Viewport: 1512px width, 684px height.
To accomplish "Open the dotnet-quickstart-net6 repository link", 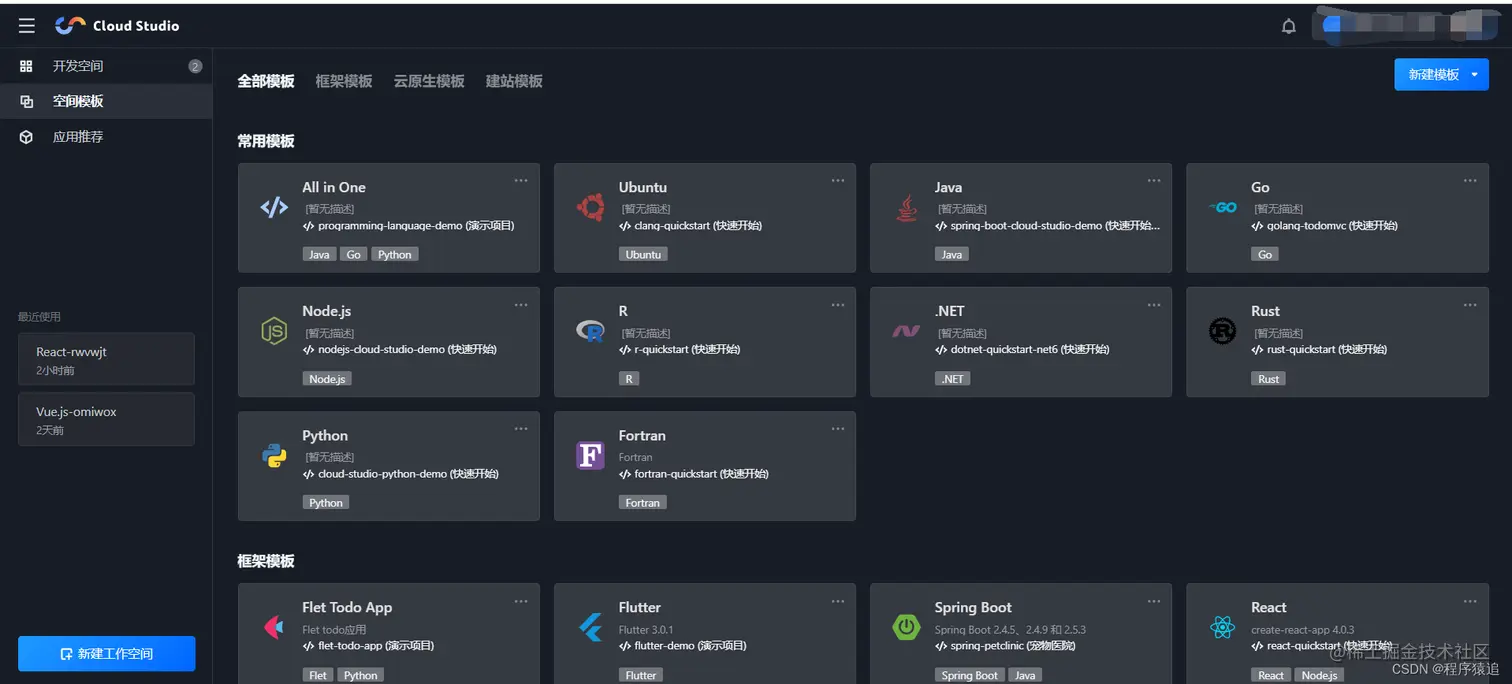I will pyautogui.click(x=1021, y=350).
